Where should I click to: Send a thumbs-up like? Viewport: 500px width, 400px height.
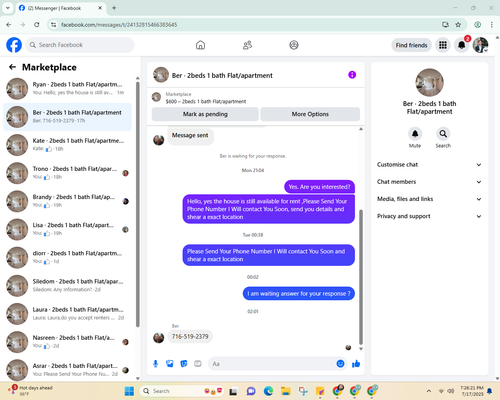(x=356, y=364)
